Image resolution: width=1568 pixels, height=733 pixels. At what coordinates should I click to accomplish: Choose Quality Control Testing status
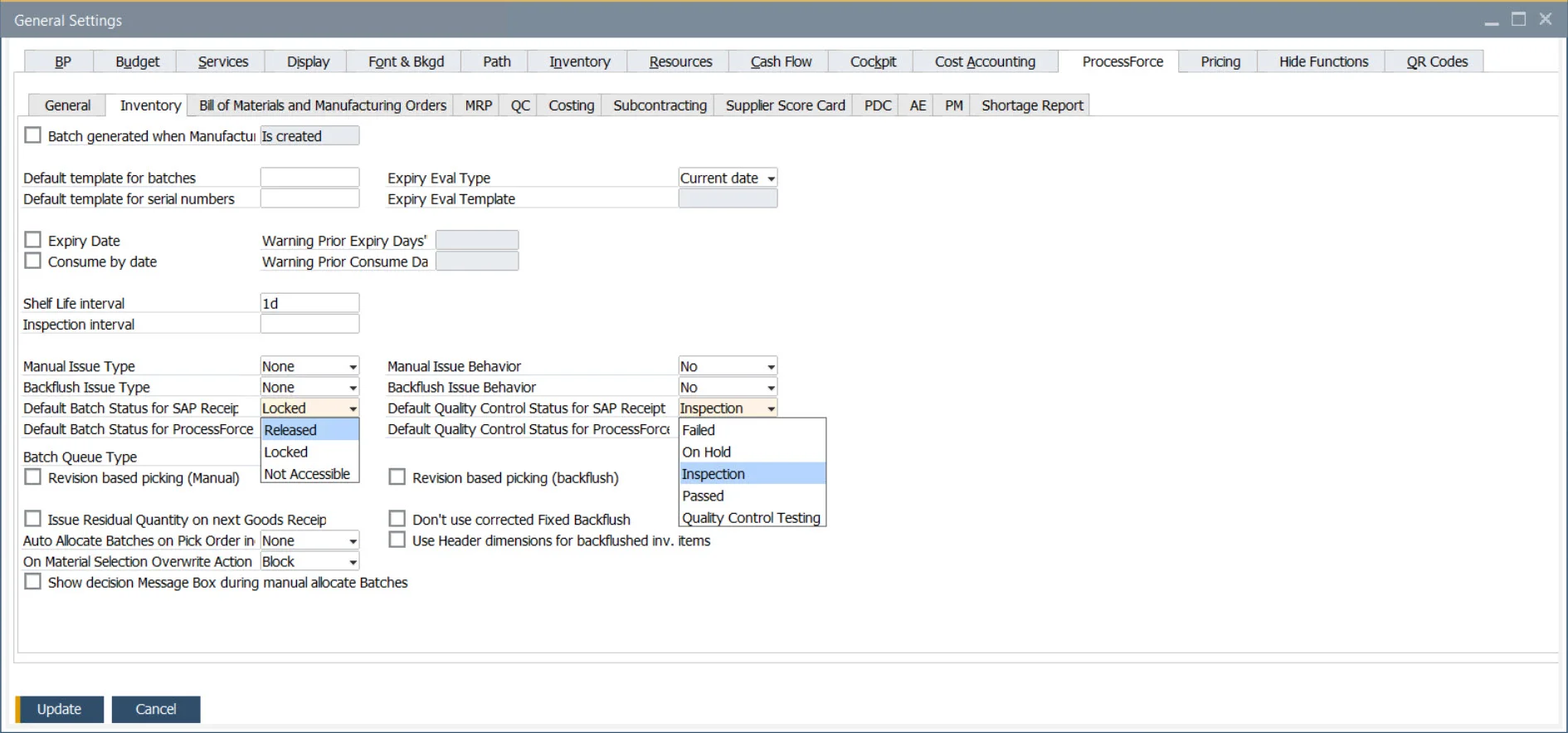[x=752, y=518]
